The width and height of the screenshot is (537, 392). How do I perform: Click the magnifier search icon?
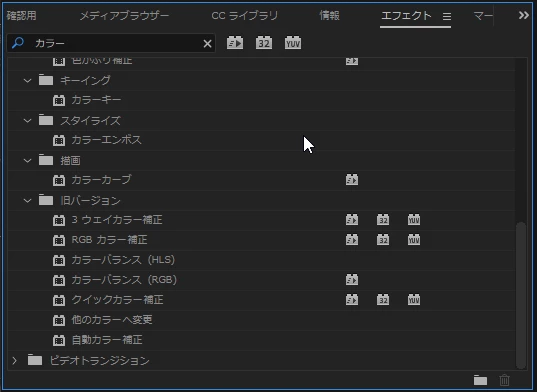click(18, 43)
